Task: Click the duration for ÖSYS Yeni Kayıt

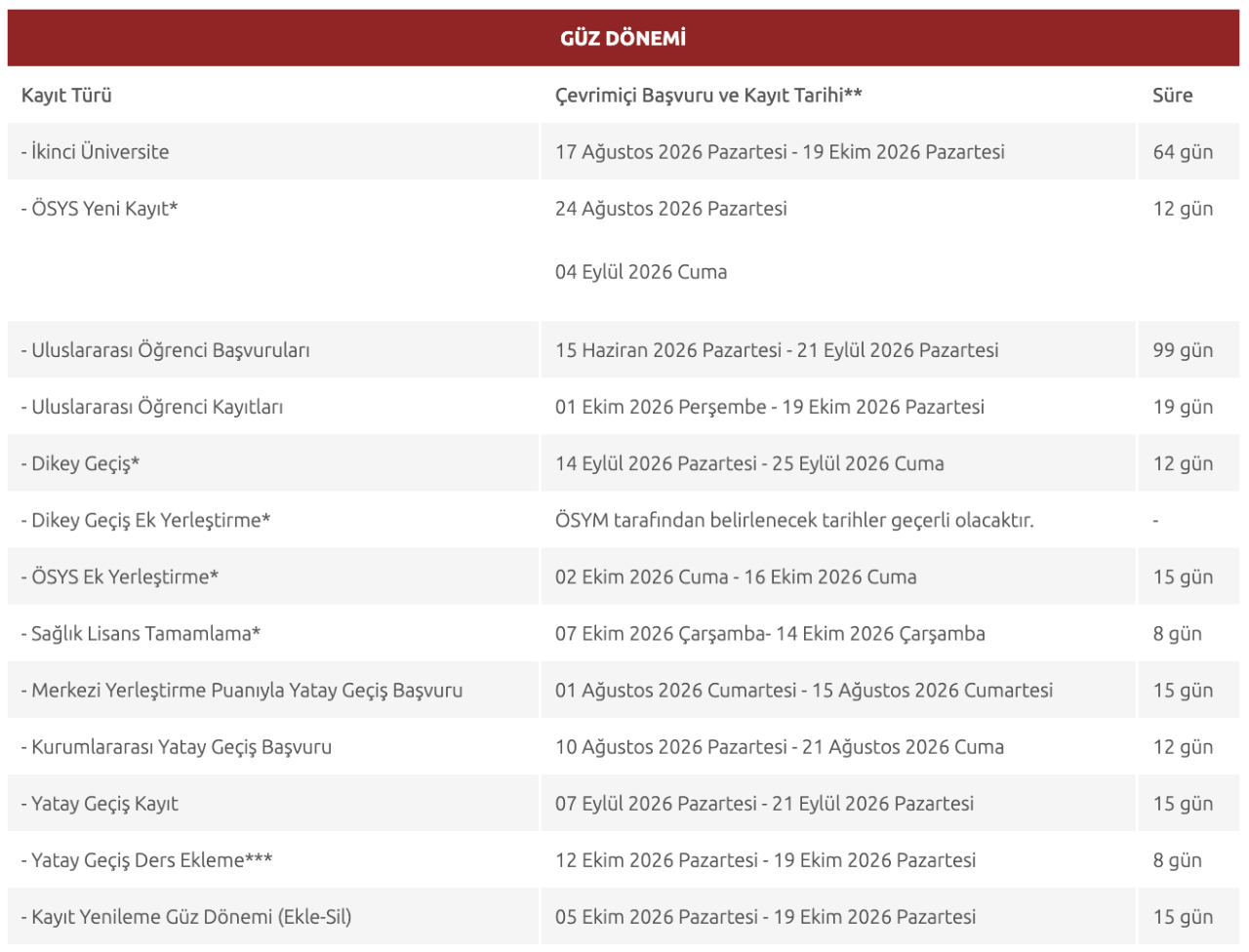Action: [x=1183, y=208]
